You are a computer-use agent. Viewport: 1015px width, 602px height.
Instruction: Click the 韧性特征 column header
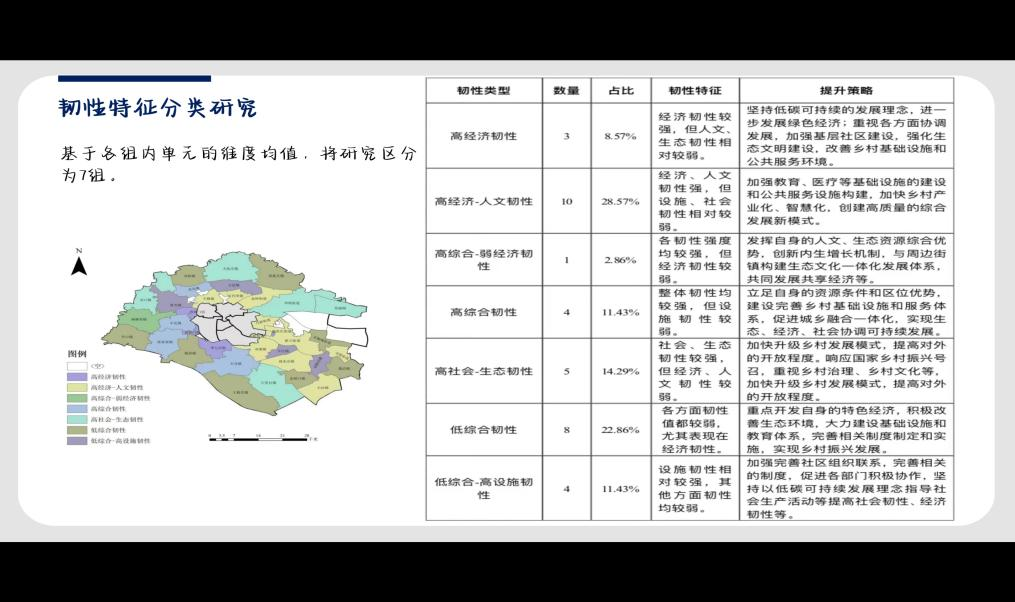[x=694, y=90]
